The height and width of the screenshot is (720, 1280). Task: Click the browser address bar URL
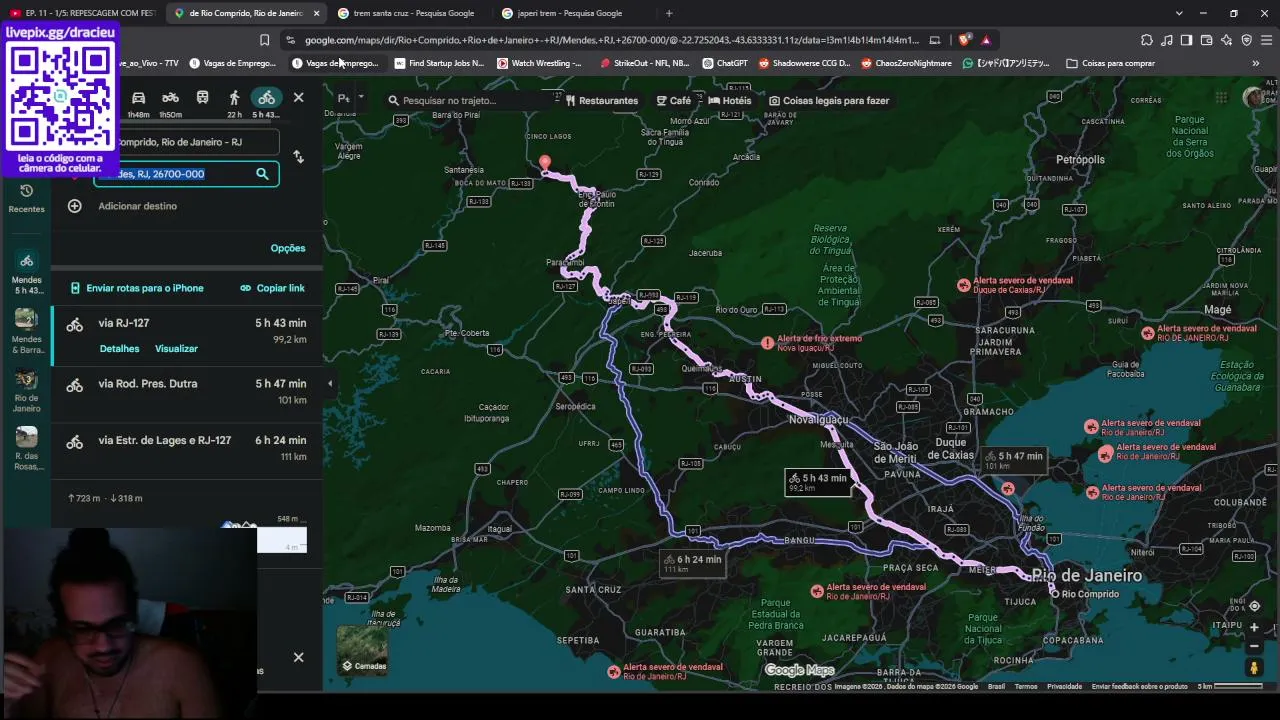coord(611,40)
